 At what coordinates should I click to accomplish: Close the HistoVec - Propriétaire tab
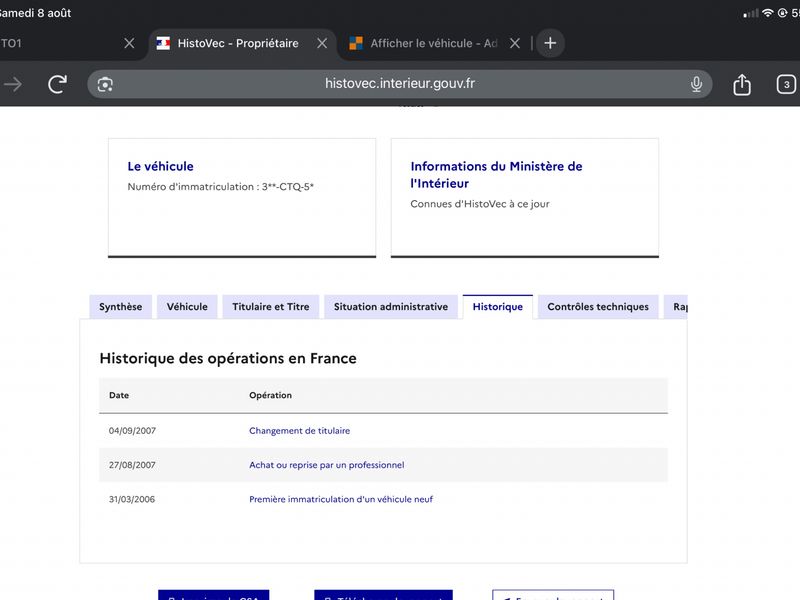[x=322, y=43]
